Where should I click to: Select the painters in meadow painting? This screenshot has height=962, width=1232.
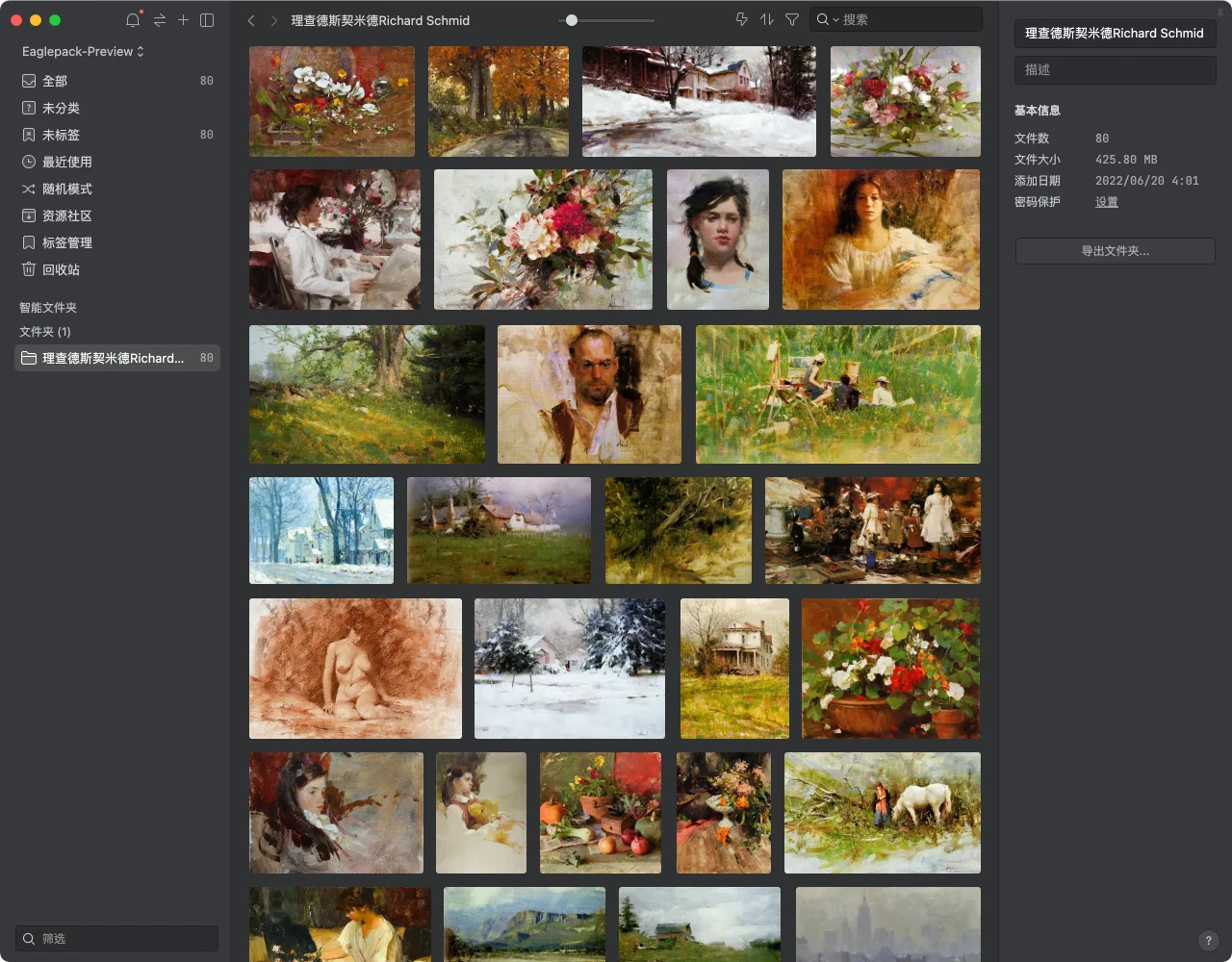click(x=838, y=394)
